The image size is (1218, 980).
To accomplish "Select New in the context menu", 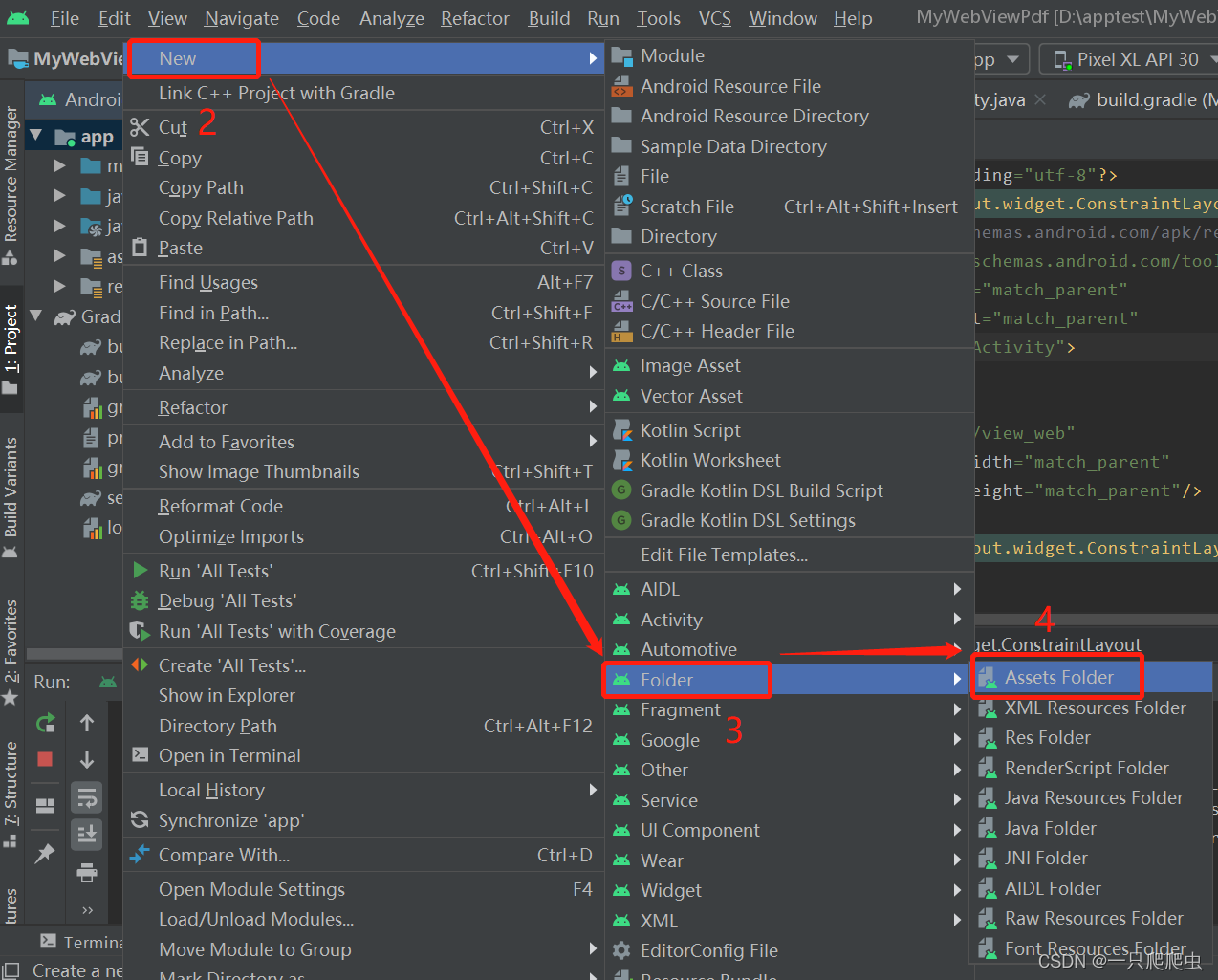I will coord(363,58).
